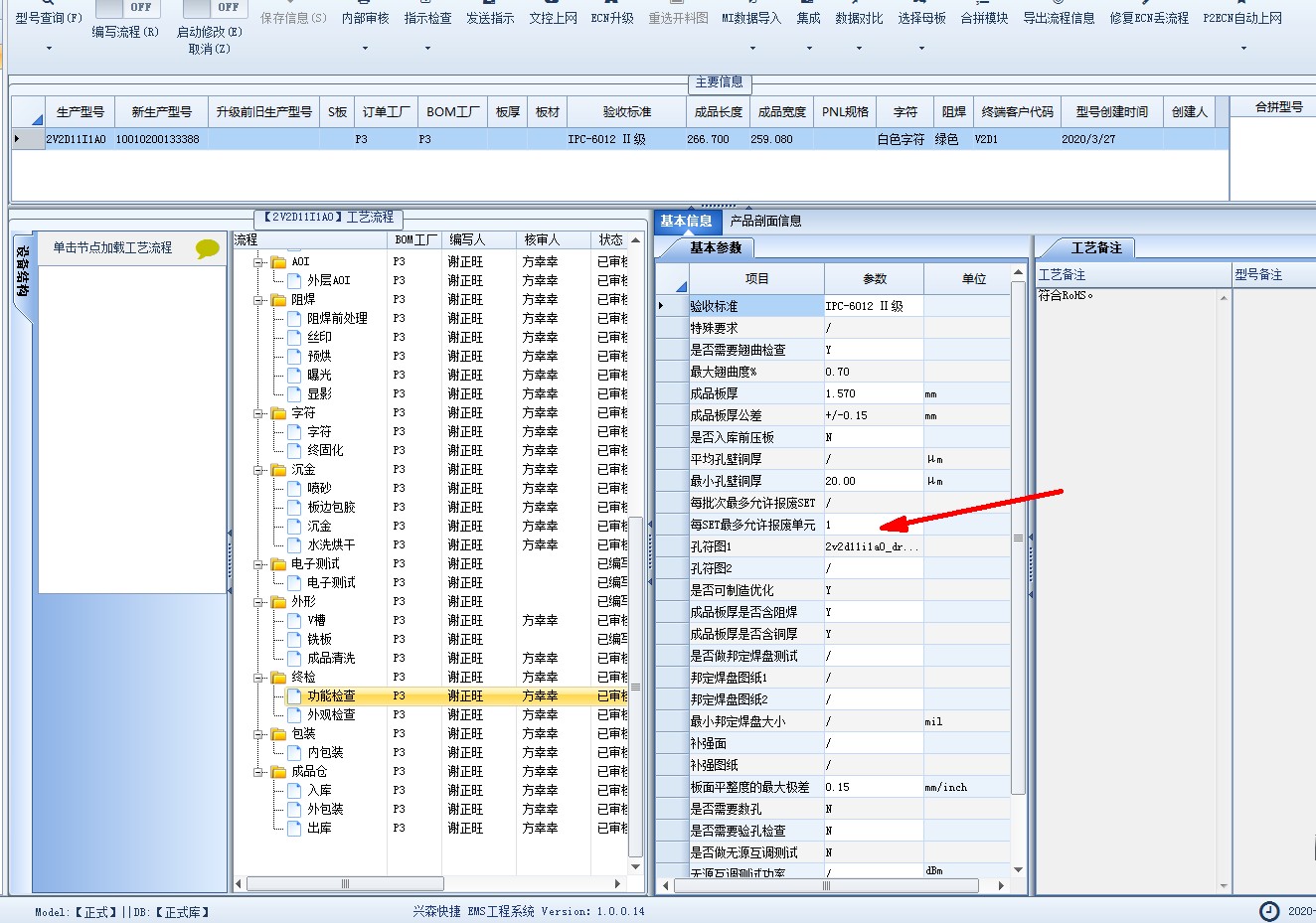
Task: Select the 外观检查 process node
Action: [x=331, y=714]
